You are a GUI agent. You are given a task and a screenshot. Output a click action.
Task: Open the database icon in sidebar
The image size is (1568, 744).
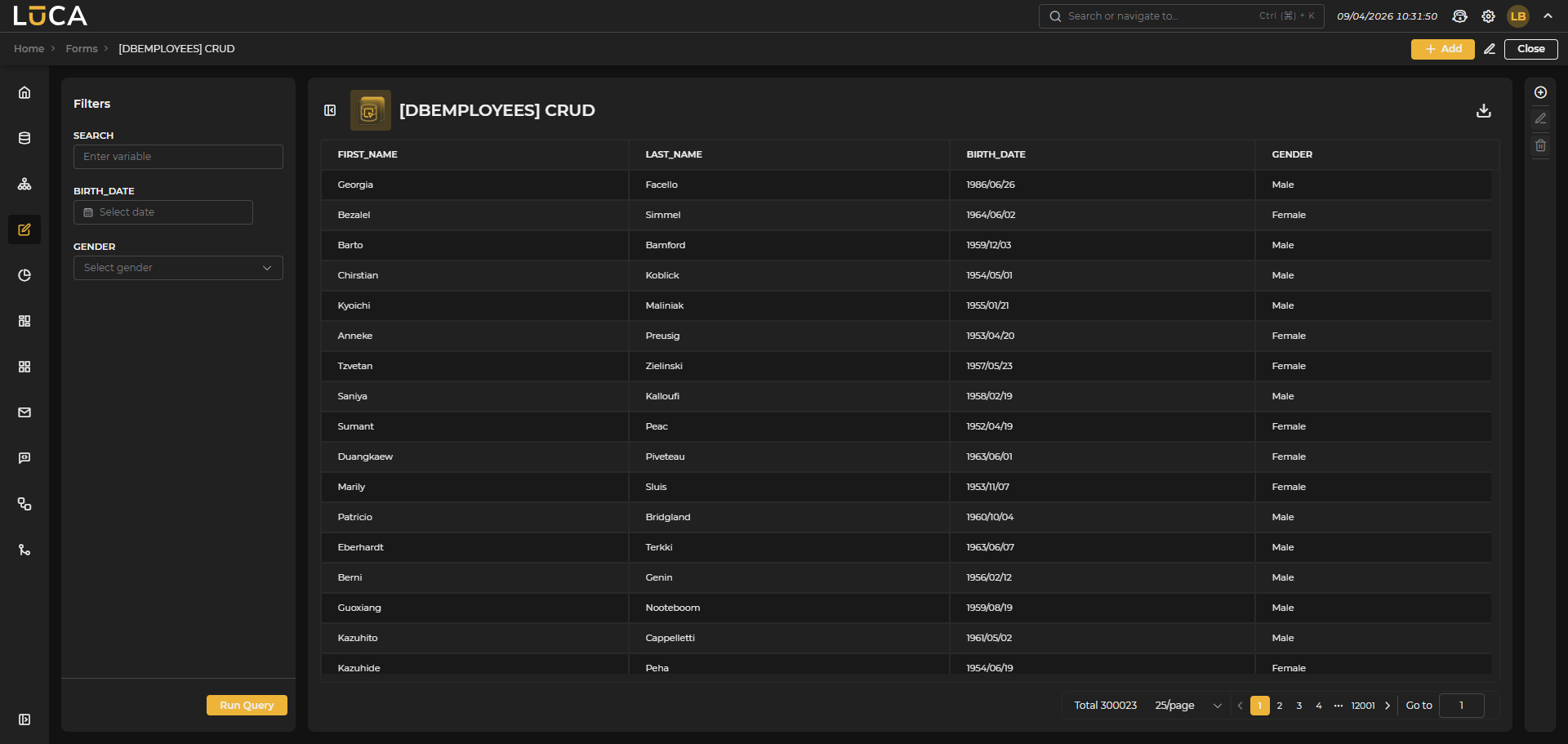[24, 138]
